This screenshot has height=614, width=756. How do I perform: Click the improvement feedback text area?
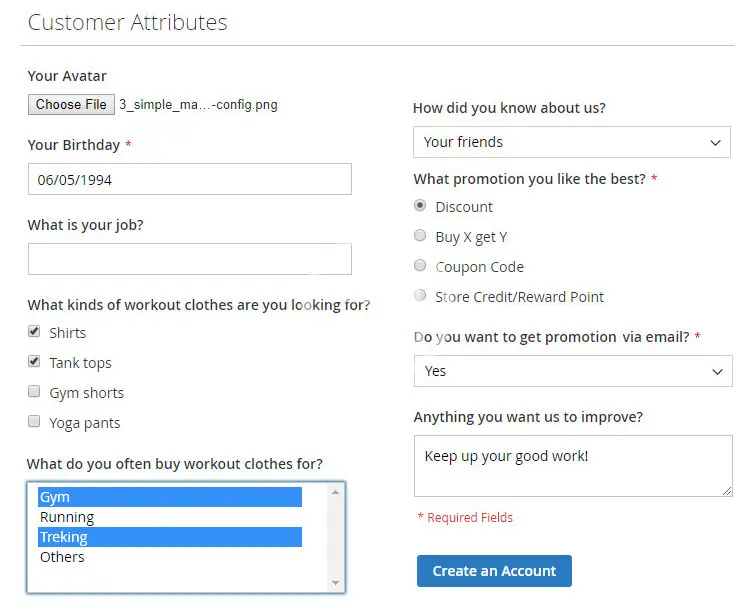[x=572, y=465]
